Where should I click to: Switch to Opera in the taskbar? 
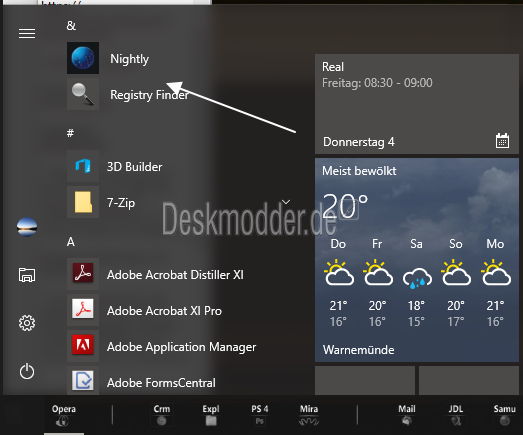click(64, 416)
